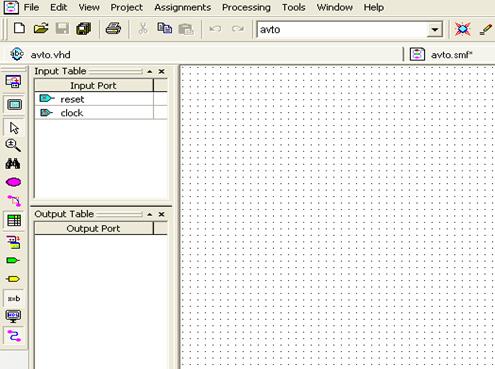Select the reset input port row
This screenshot has height=369, width=495.
pyautogui.click(x=101, y=99)
